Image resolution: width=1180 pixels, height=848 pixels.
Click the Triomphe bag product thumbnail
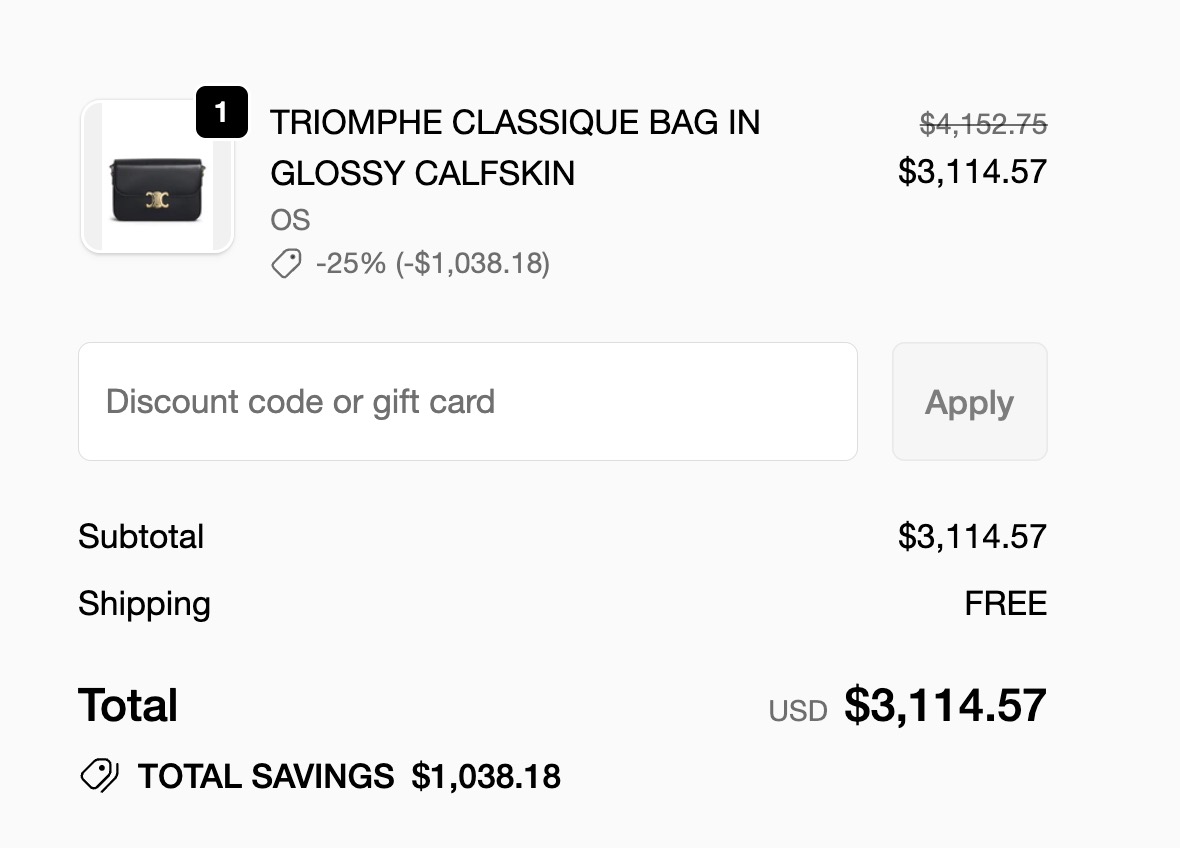[157, 178]
